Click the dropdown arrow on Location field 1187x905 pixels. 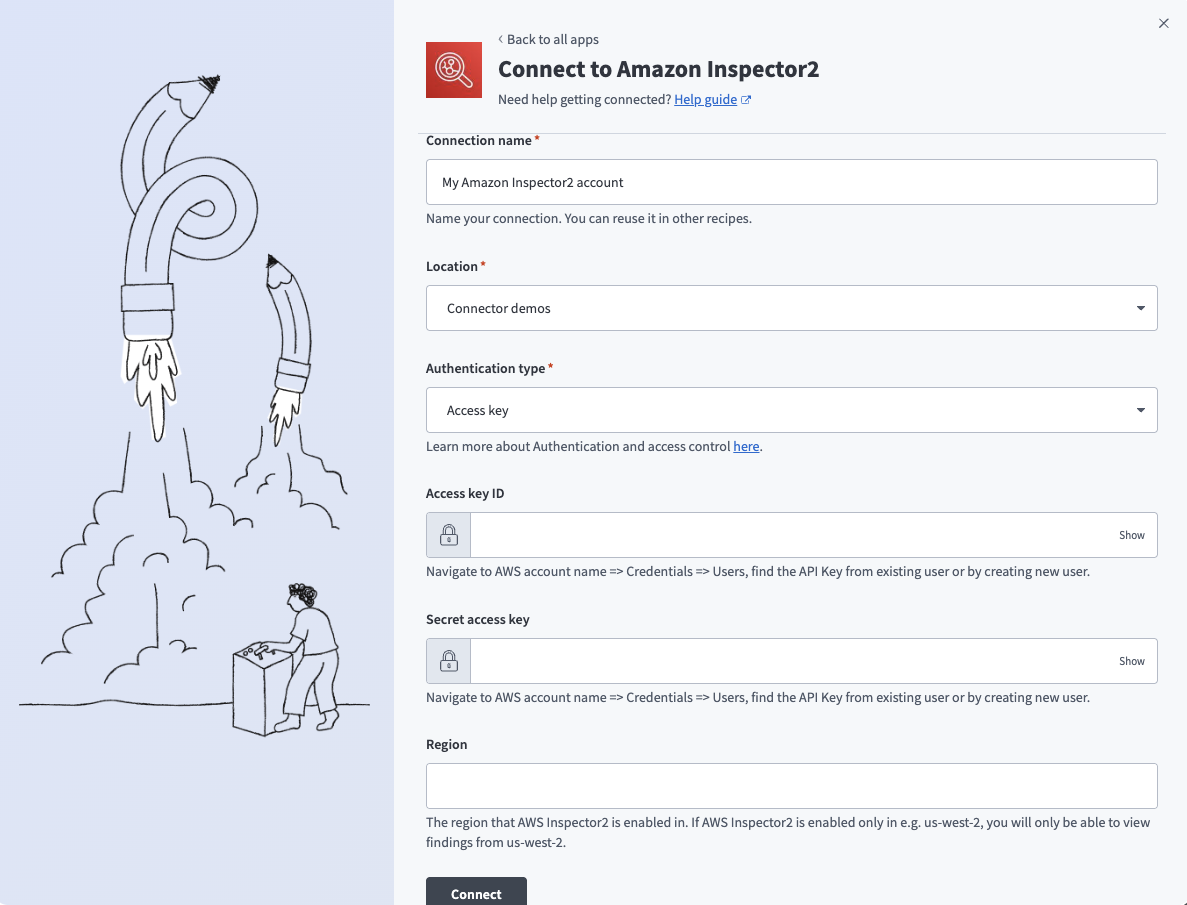tap(1139, 308)
